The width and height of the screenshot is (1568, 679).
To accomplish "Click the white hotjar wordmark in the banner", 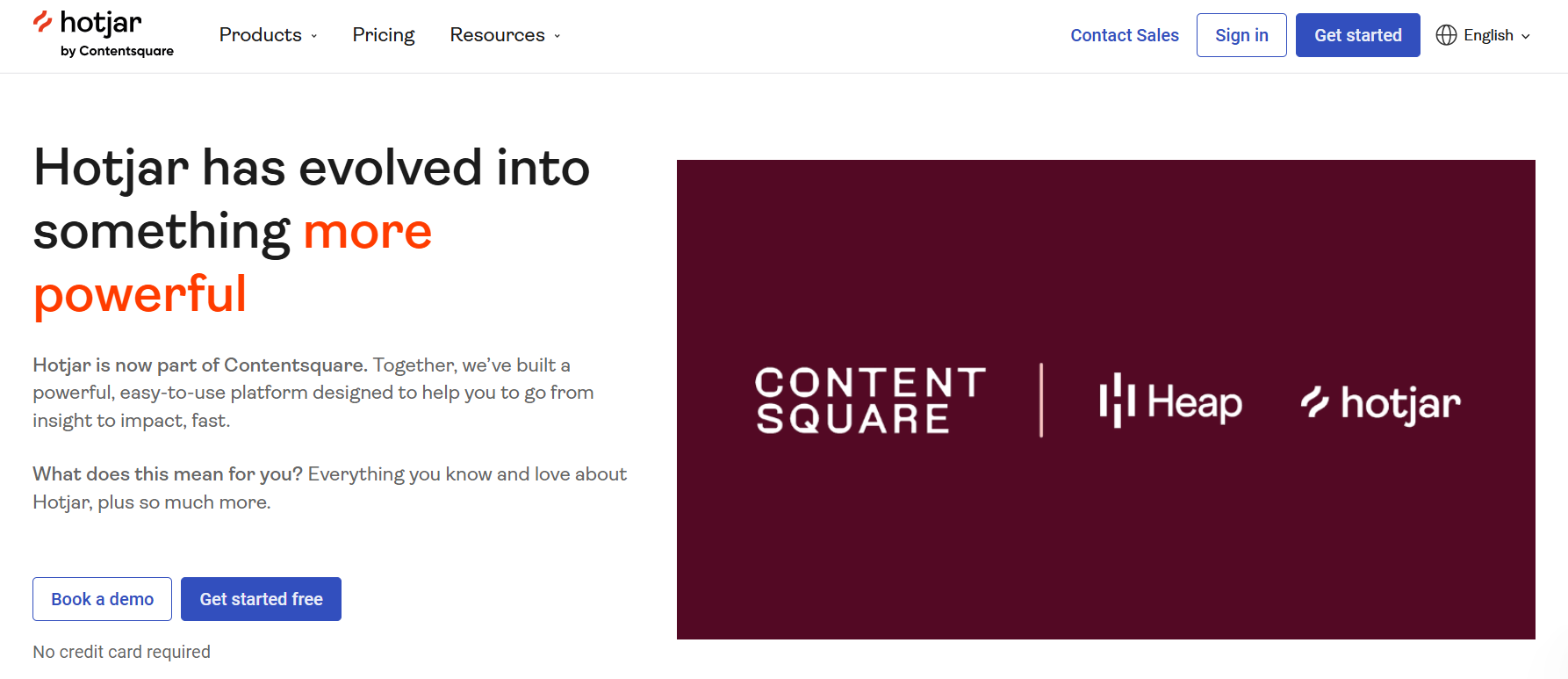I will pyautogui.click(x=1400, y=404).
